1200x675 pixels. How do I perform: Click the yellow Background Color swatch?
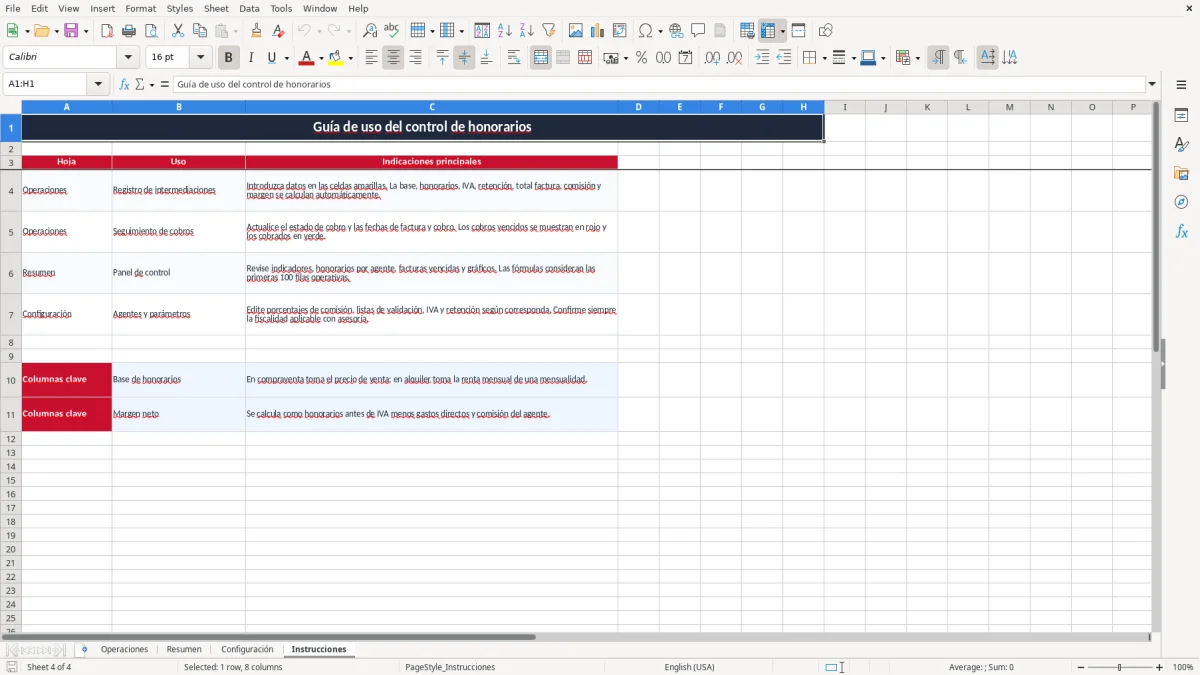click(x=336, y=58)
